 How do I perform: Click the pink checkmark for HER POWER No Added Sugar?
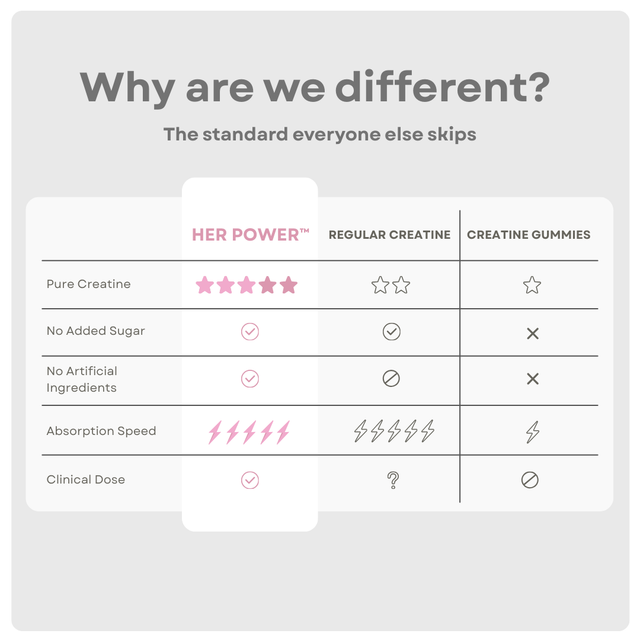coord(250,331)
